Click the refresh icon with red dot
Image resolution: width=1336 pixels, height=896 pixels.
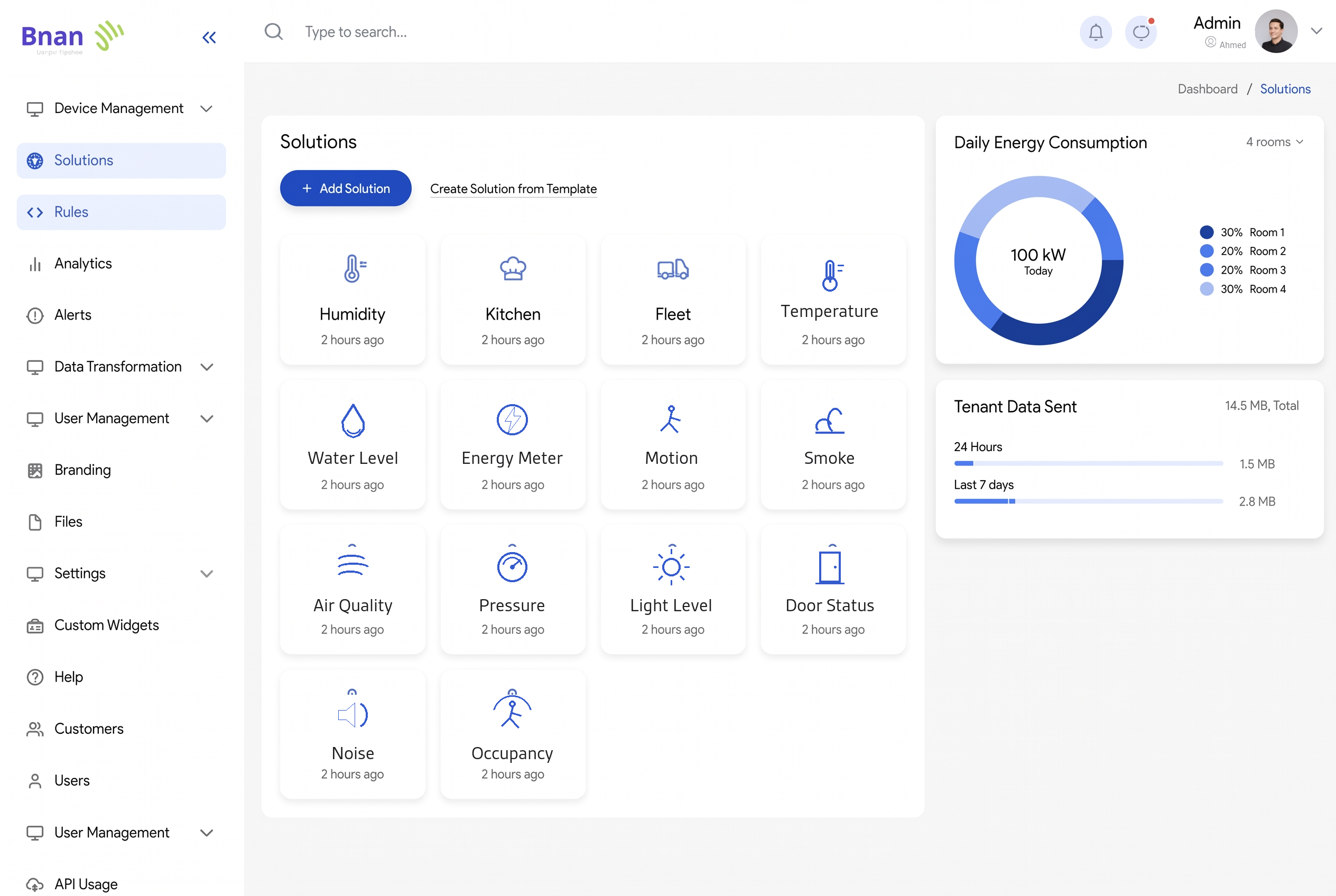tap(1140, 33)
